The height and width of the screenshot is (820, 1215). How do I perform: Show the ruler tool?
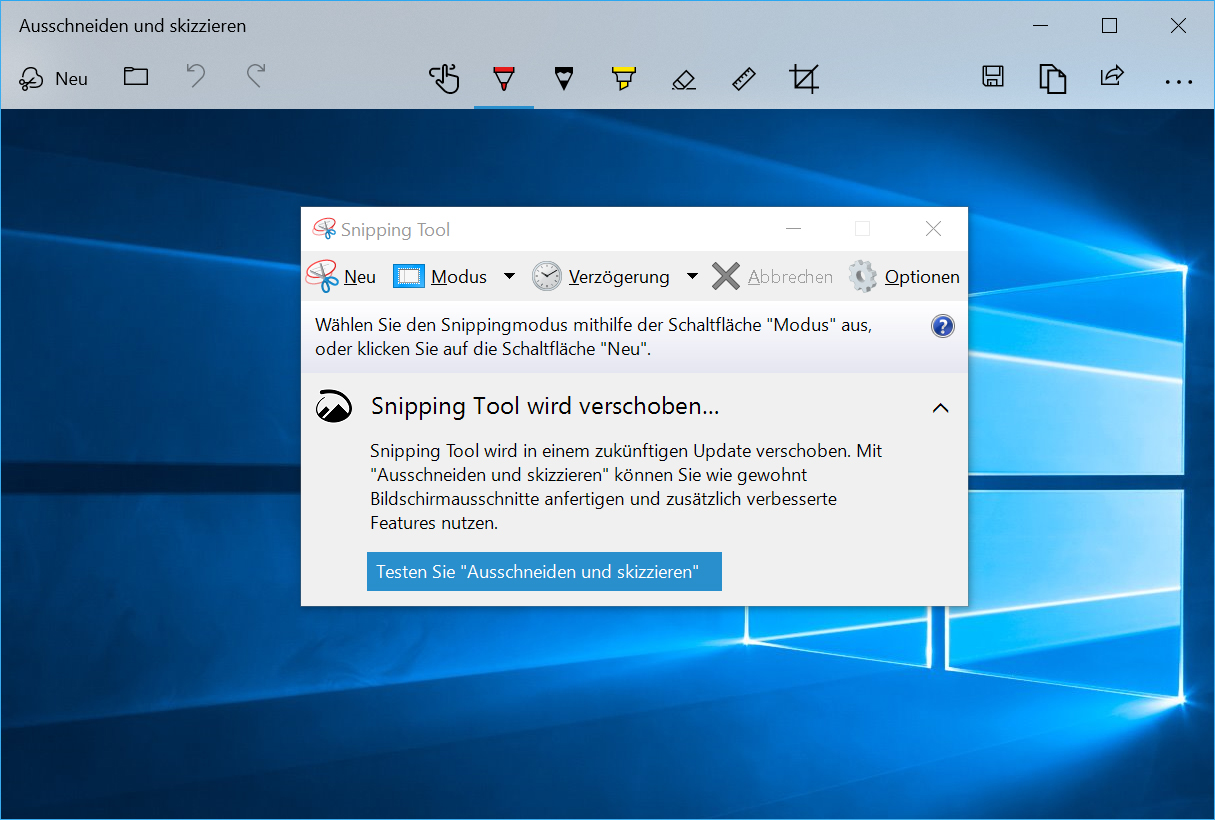[x=744, y=78]
